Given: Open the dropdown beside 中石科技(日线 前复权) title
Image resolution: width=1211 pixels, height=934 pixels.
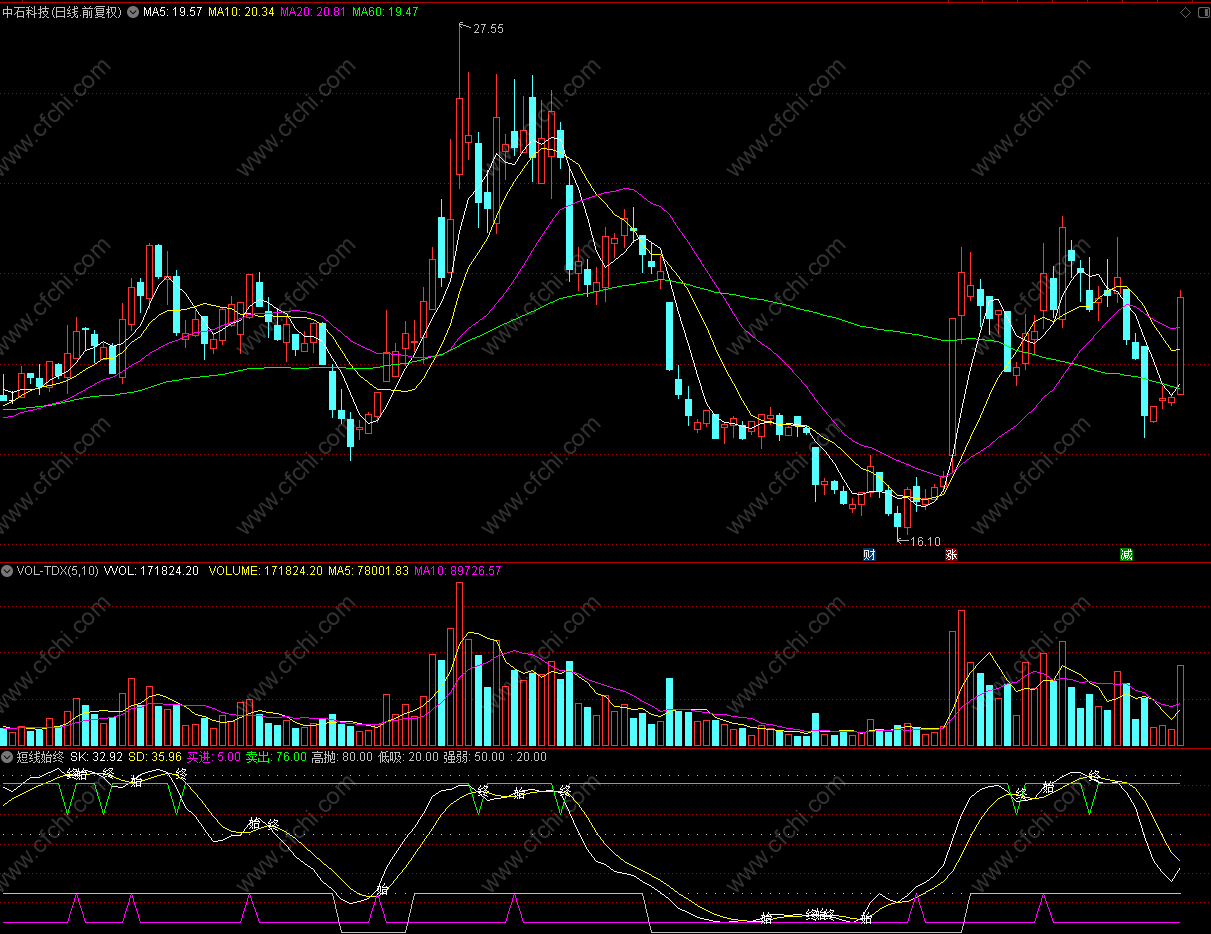Looking at the screenshot, I should [133, 12].
